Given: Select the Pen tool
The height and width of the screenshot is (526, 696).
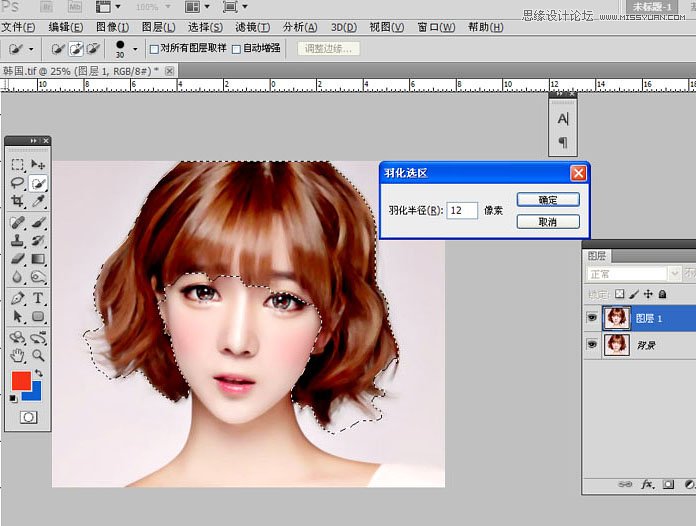Looking at the screenshot, I should (x=18, y=298).
